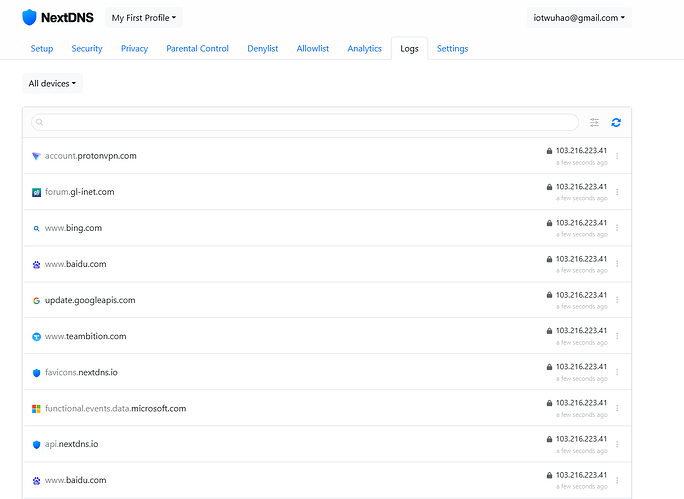Viewport: 684px width, 499px height.
Task: Click the favicons.nextdns.io shield icon
Action: tap(36, 373)
